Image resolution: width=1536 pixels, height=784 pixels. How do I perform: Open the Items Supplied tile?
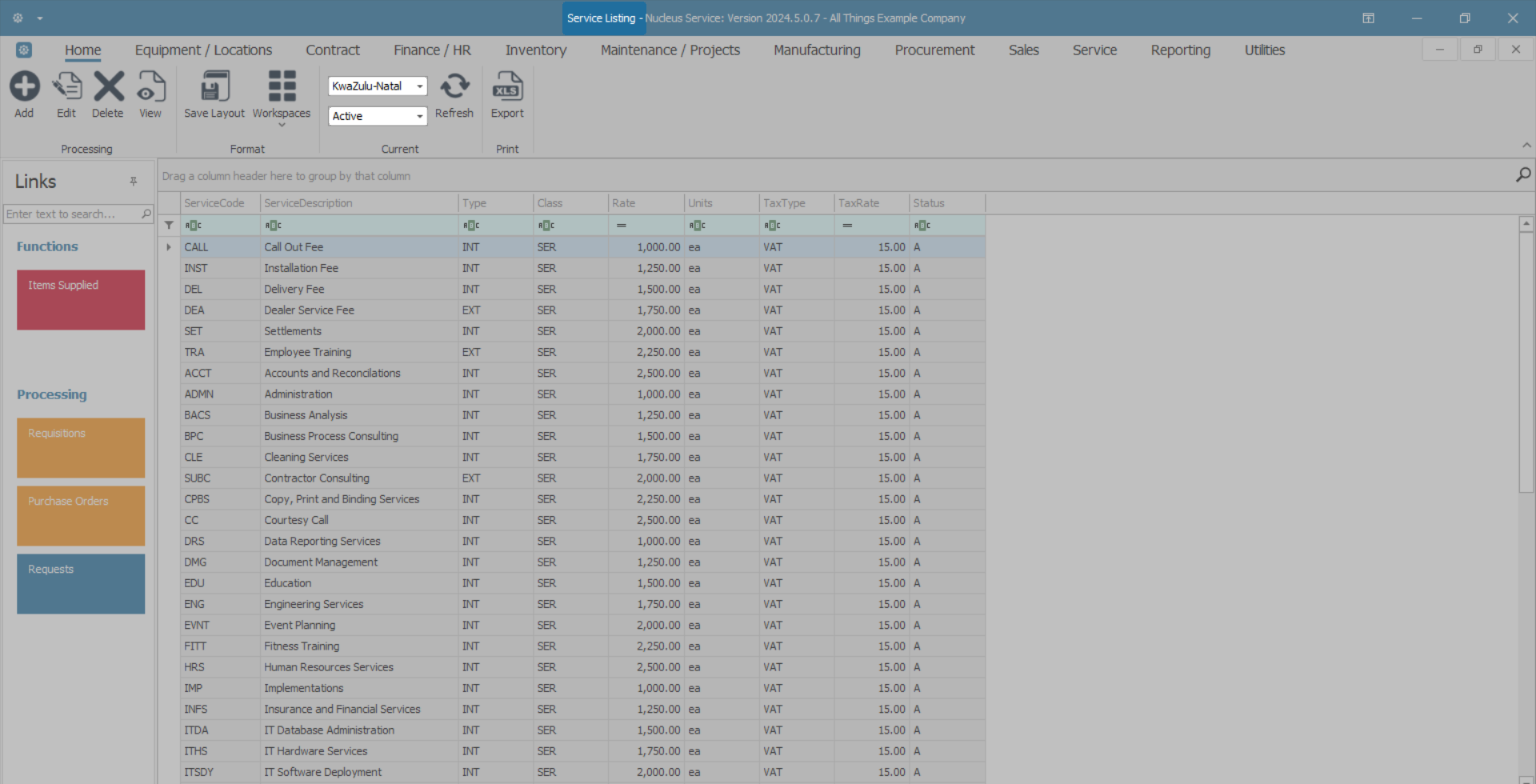(81, 300)
